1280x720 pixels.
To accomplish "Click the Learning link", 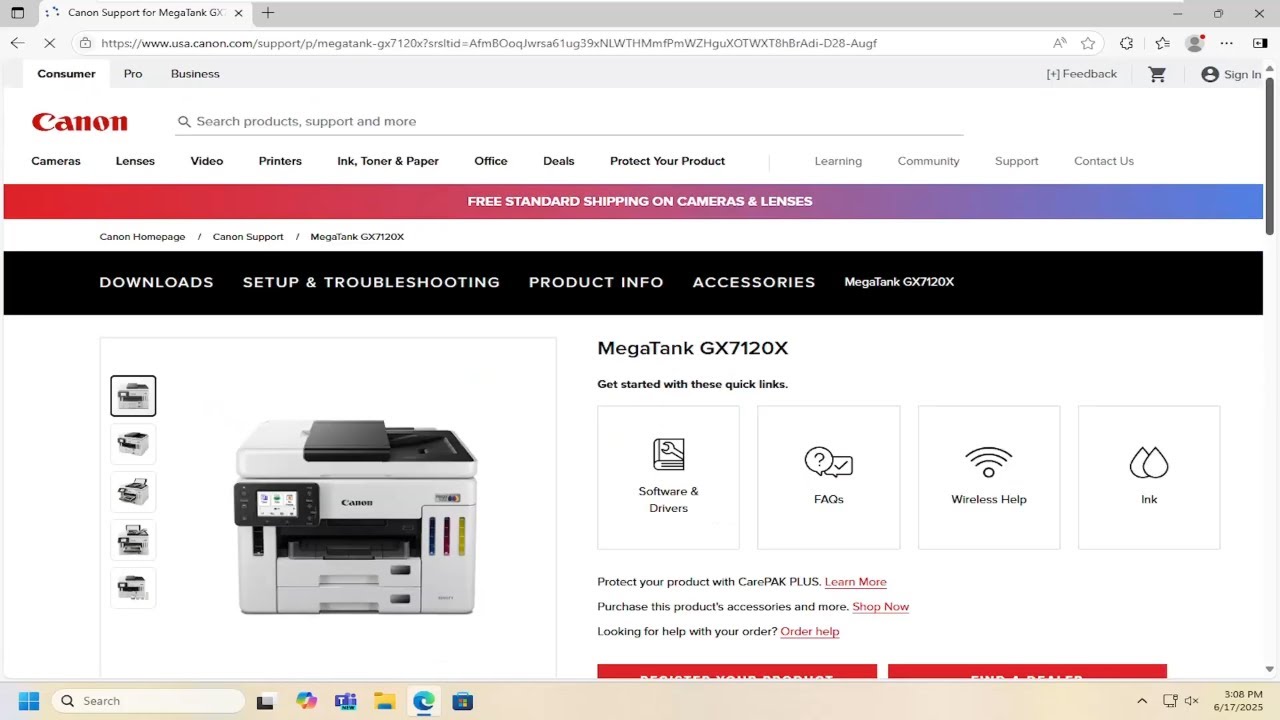I will pos(838,161).
